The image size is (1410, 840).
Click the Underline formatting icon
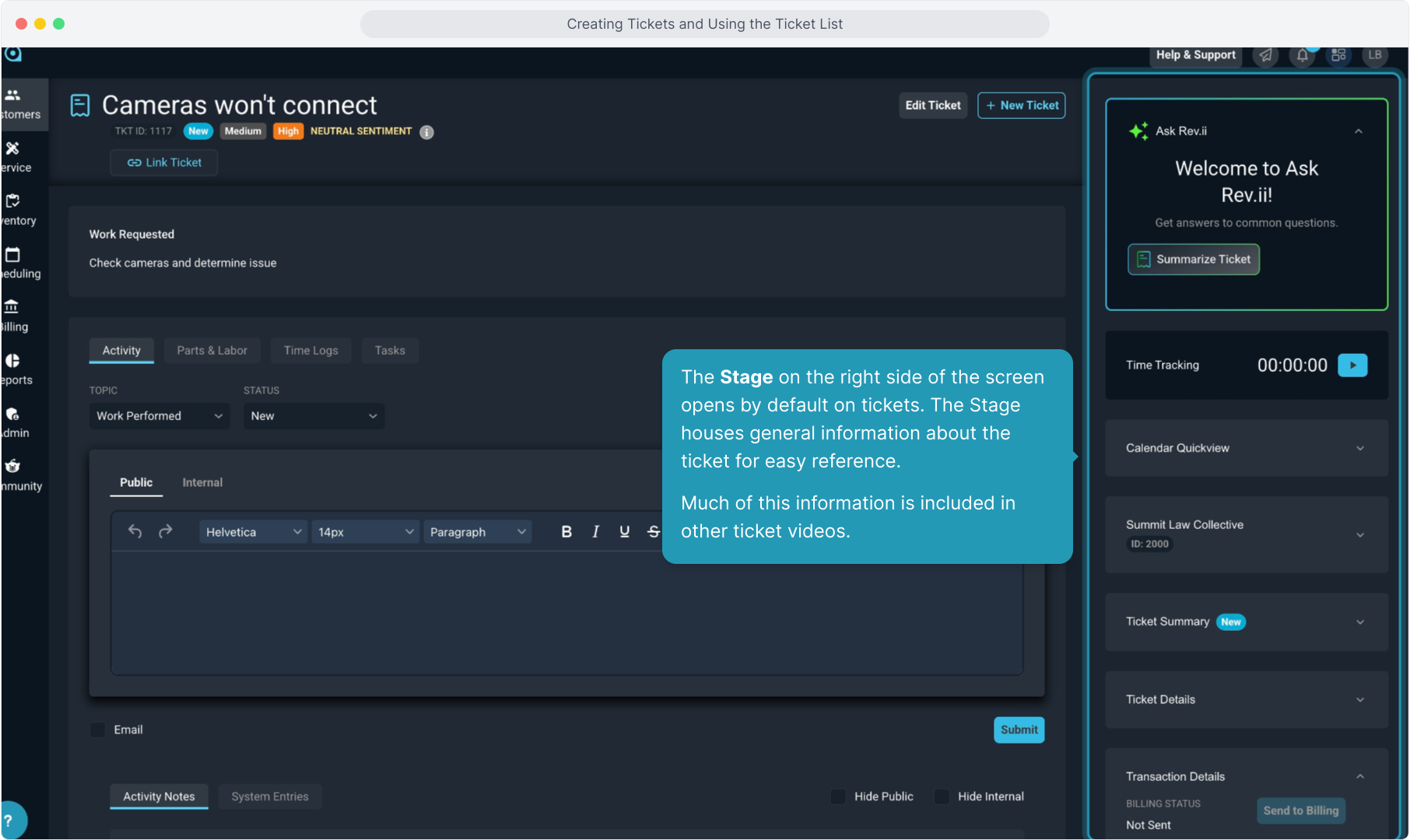coord(624,532)
